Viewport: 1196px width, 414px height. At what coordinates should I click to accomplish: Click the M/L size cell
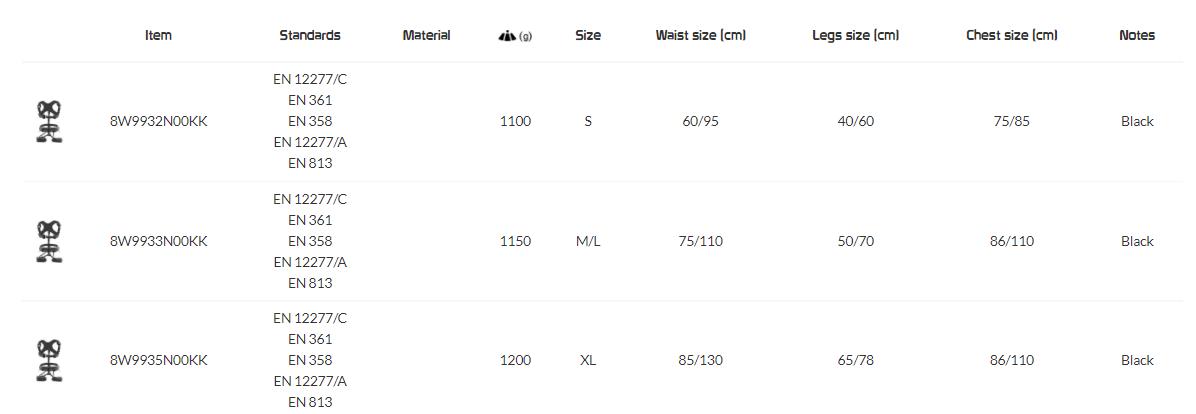[588, 241]
